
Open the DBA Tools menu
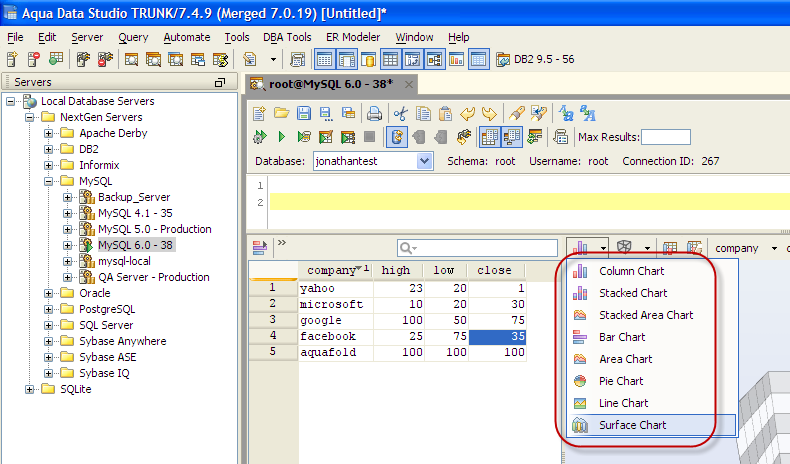pyautogui.click(x=287, y=37)
